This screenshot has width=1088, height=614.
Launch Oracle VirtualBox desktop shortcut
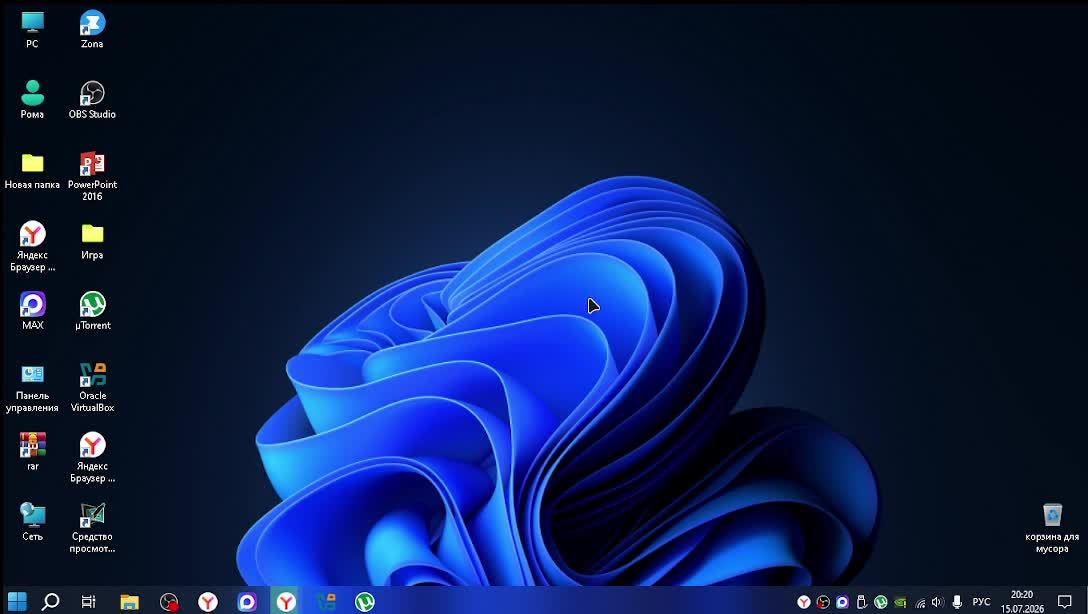coord(92,388)
